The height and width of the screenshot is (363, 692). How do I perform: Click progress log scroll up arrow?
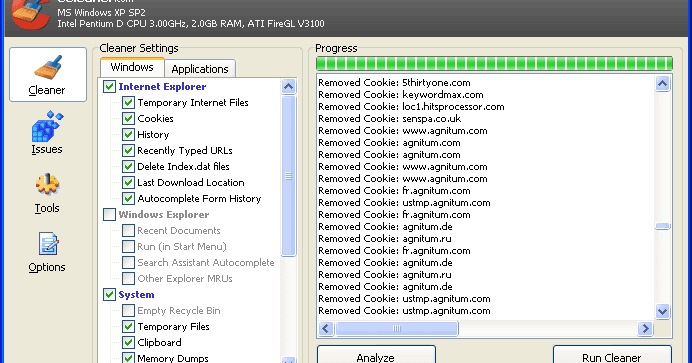662,83
